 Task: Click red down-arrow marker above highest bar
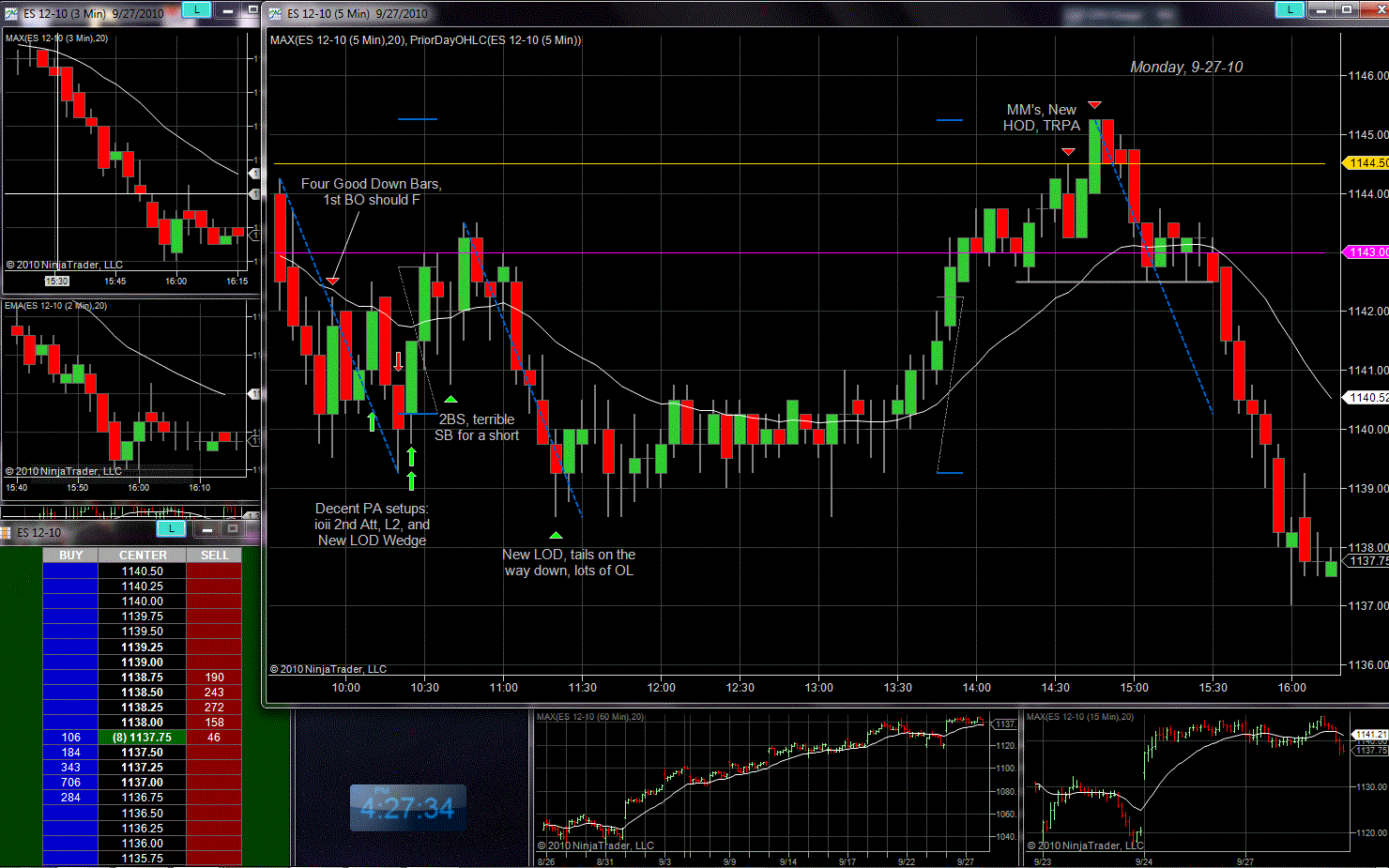click(x=1094, y=105)
